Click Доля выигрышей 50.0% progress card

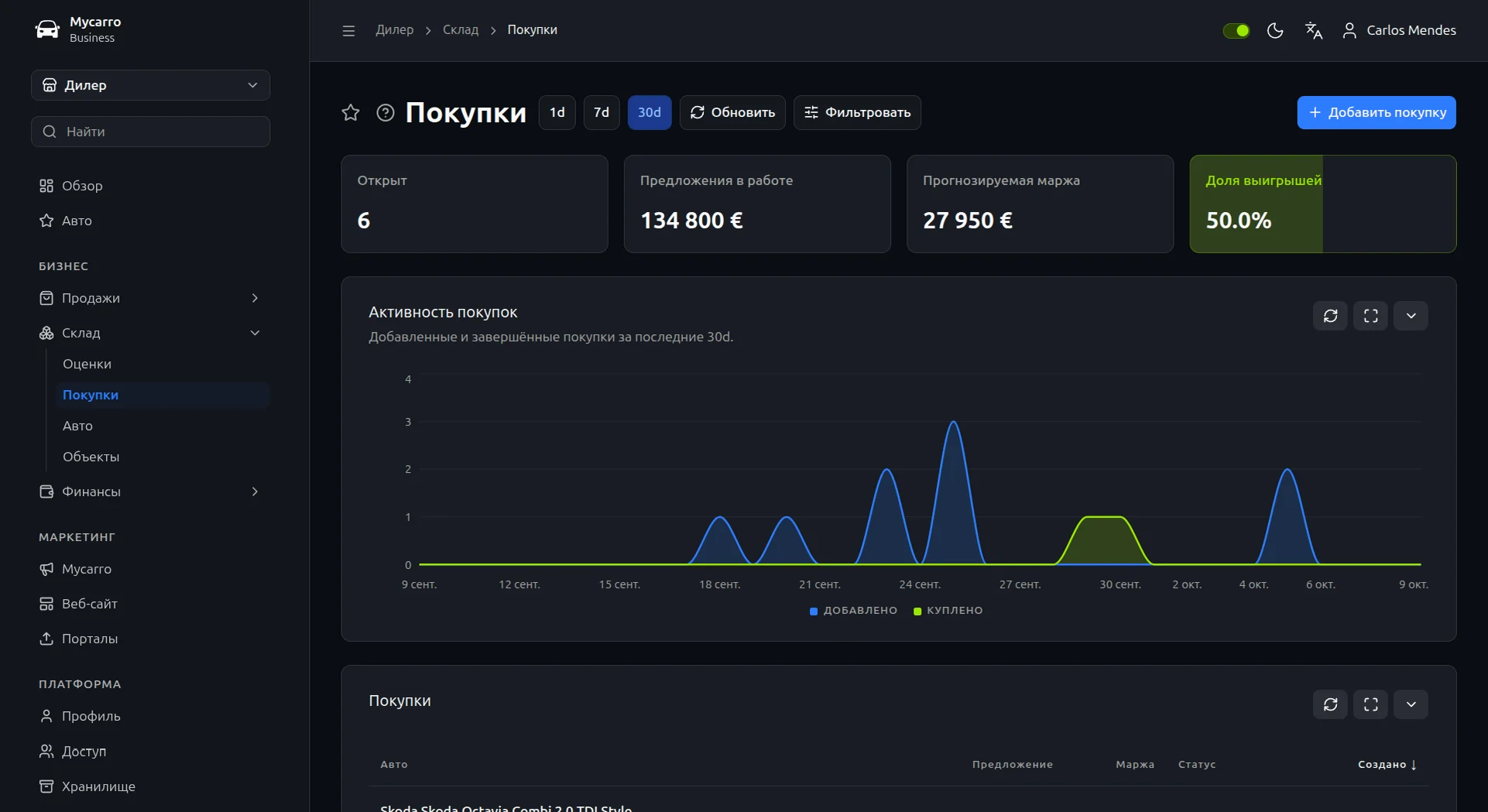(x=1322, y=204)
